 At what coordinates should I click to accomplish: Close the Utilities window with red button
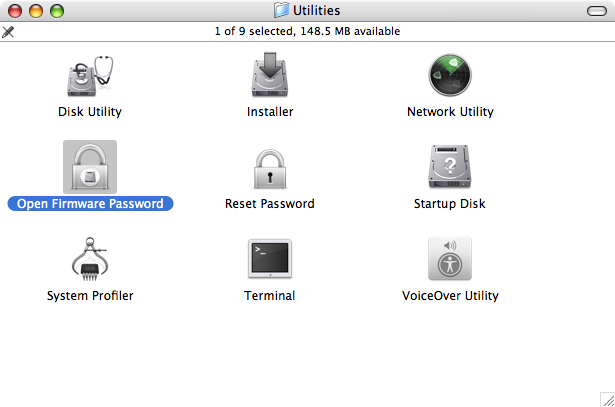[15, 11]
